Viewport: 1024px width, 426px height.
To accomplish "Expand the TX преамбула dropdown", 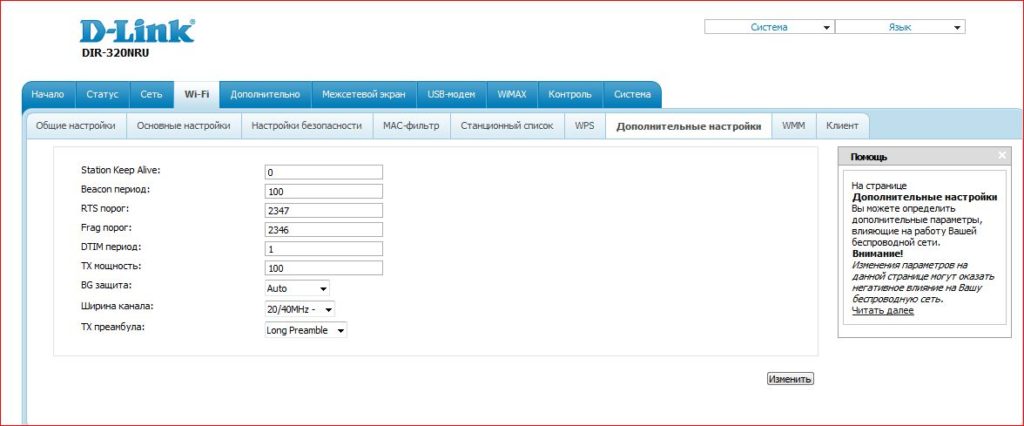I will [x=306, y=330].
